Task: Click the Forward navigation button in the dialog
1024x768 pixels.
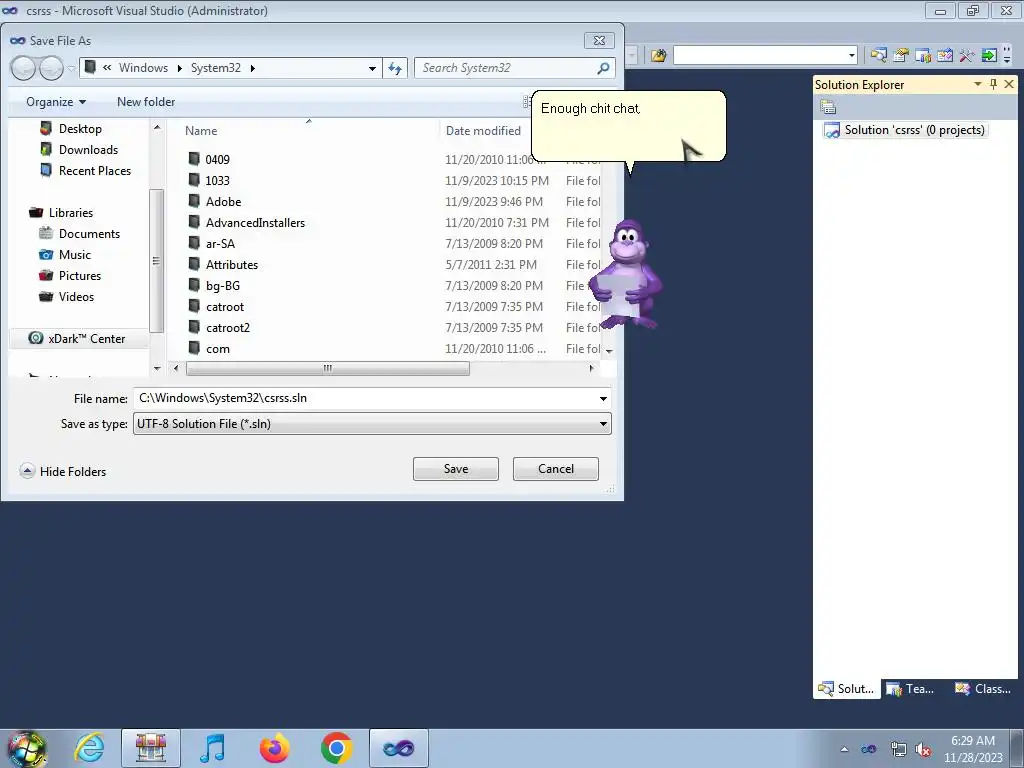Action: [x=52, y=68]
